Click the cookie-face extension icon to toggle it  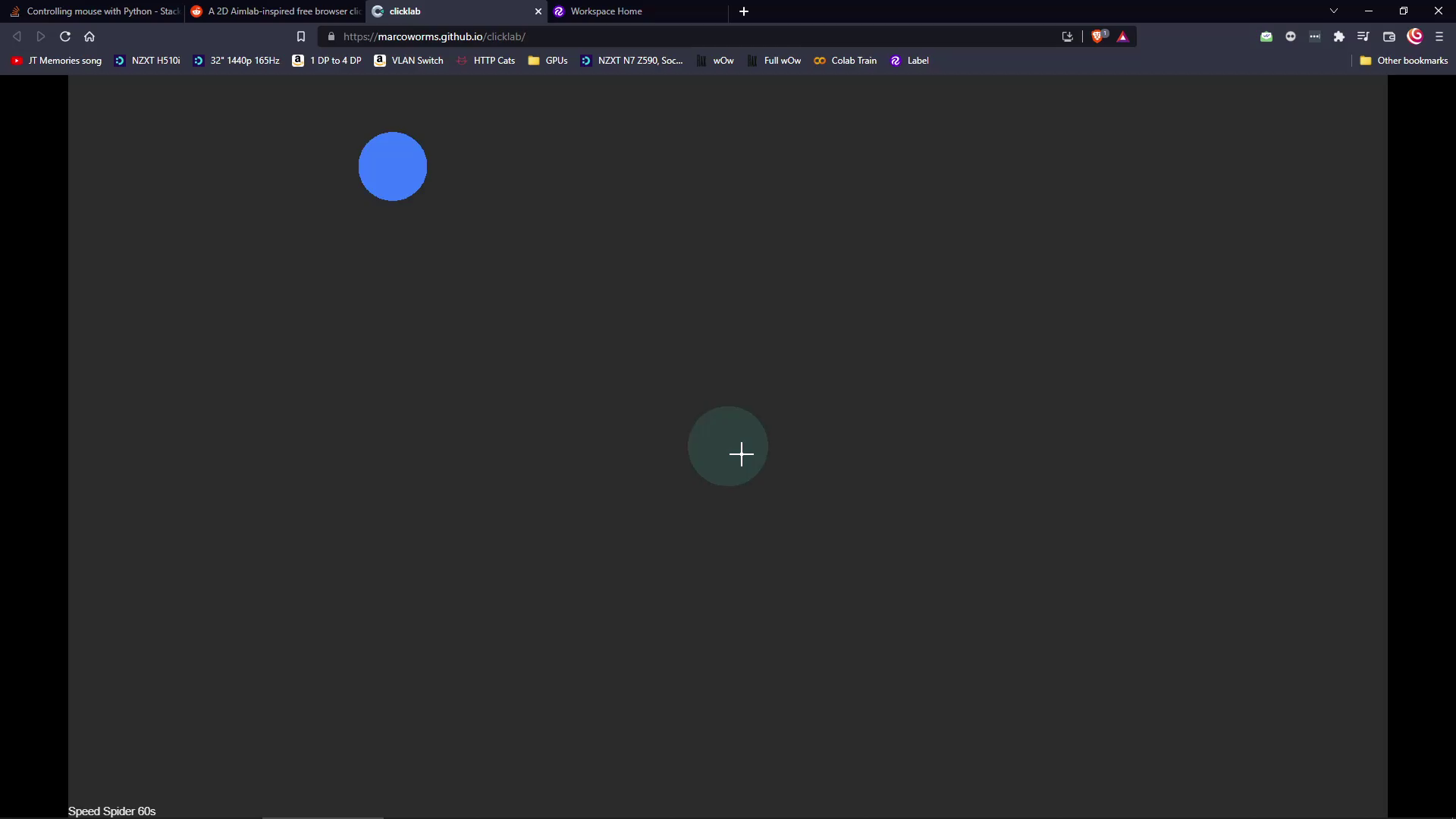tap(1291, 36)
